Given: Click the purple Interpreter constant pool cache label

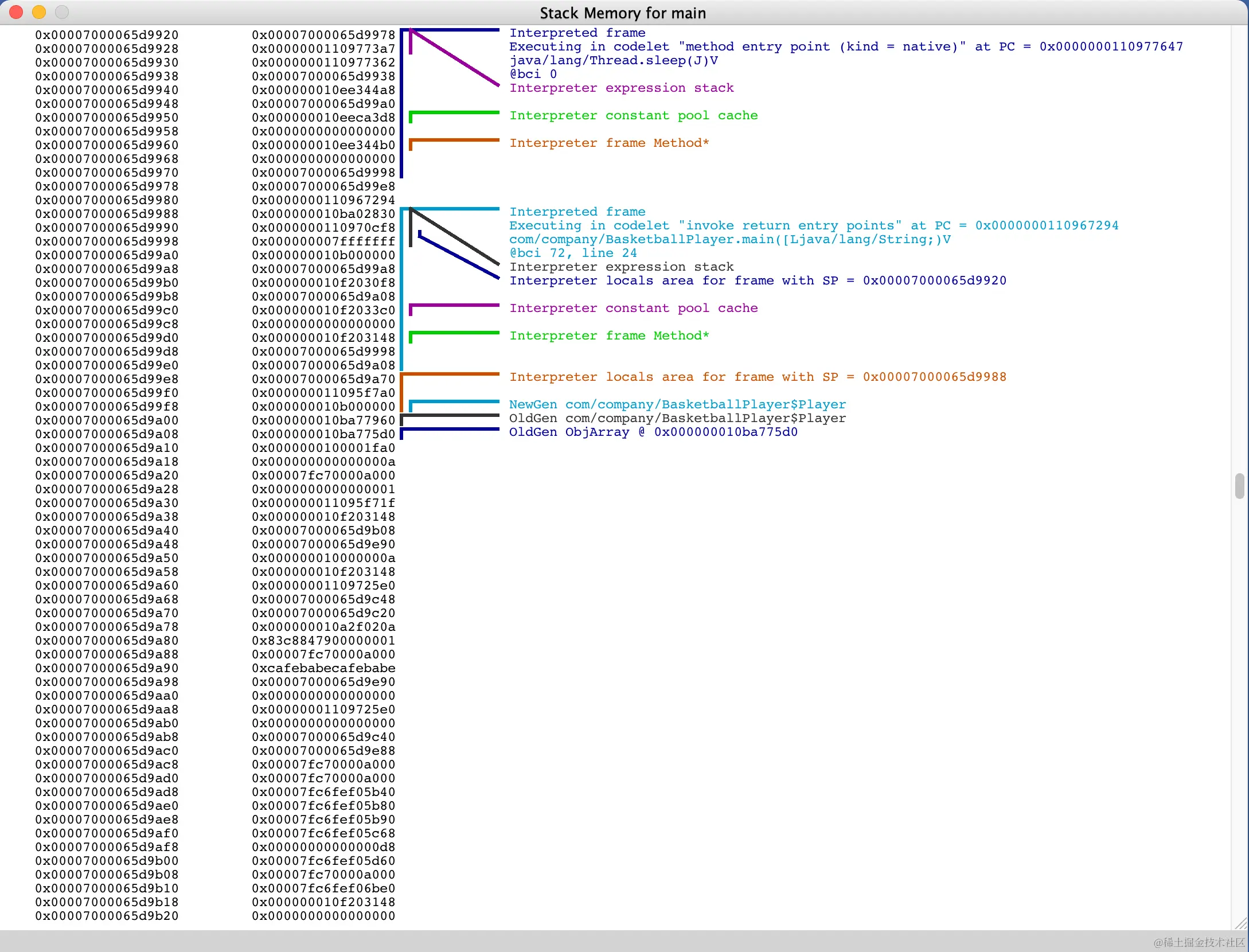Looking at the screenshot, I should tap(634, 308).
